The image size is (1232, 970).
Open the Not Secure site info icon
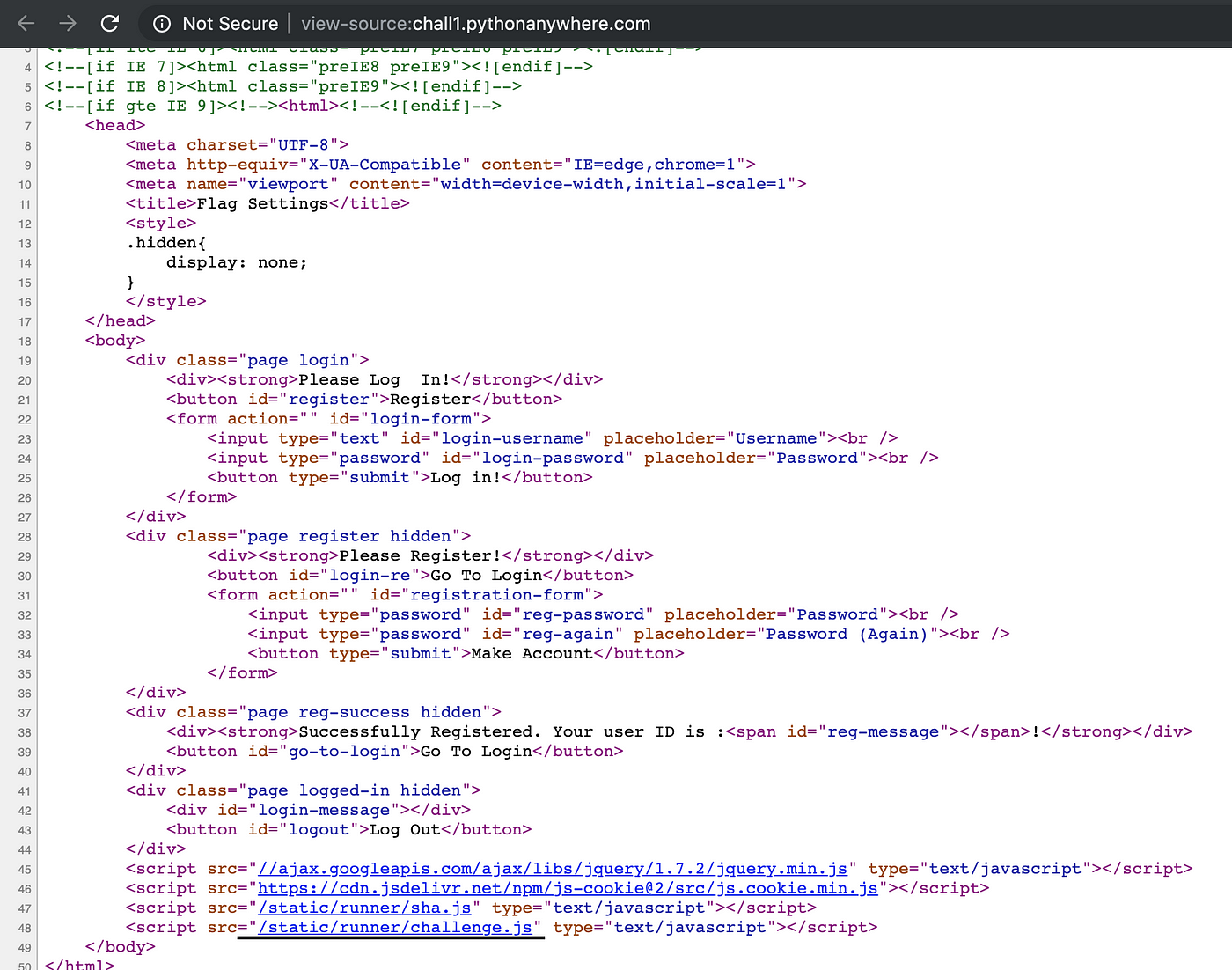[x=162, y=24]
